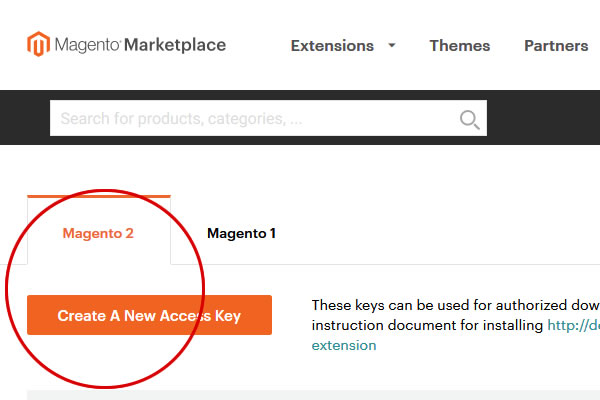Click the orange underline above Magento 2 tab
This screenshot has width=600, height=400.
[x=98, y=196]
